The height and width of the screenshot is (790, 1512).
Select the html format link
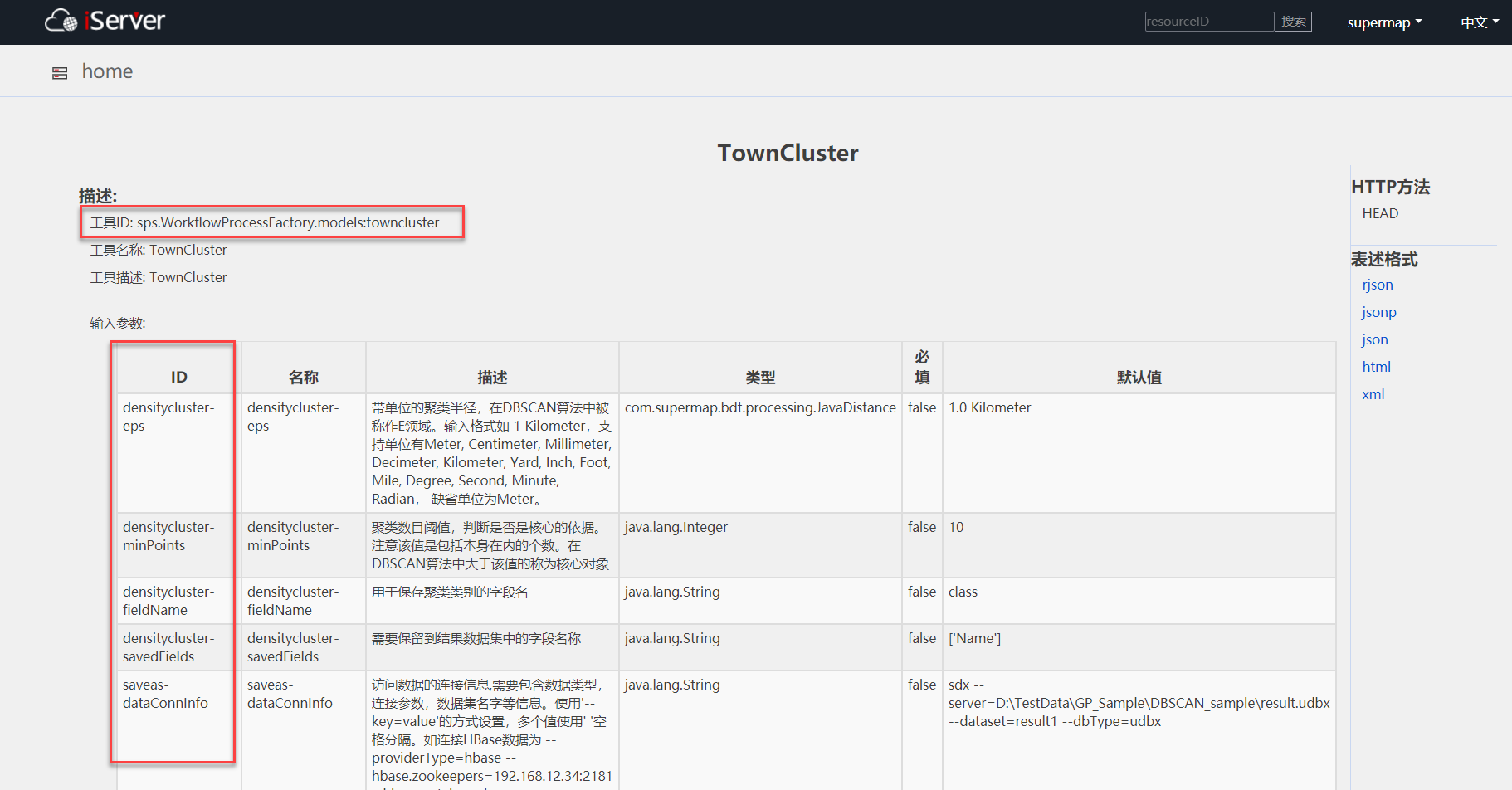coord(1376,367)
